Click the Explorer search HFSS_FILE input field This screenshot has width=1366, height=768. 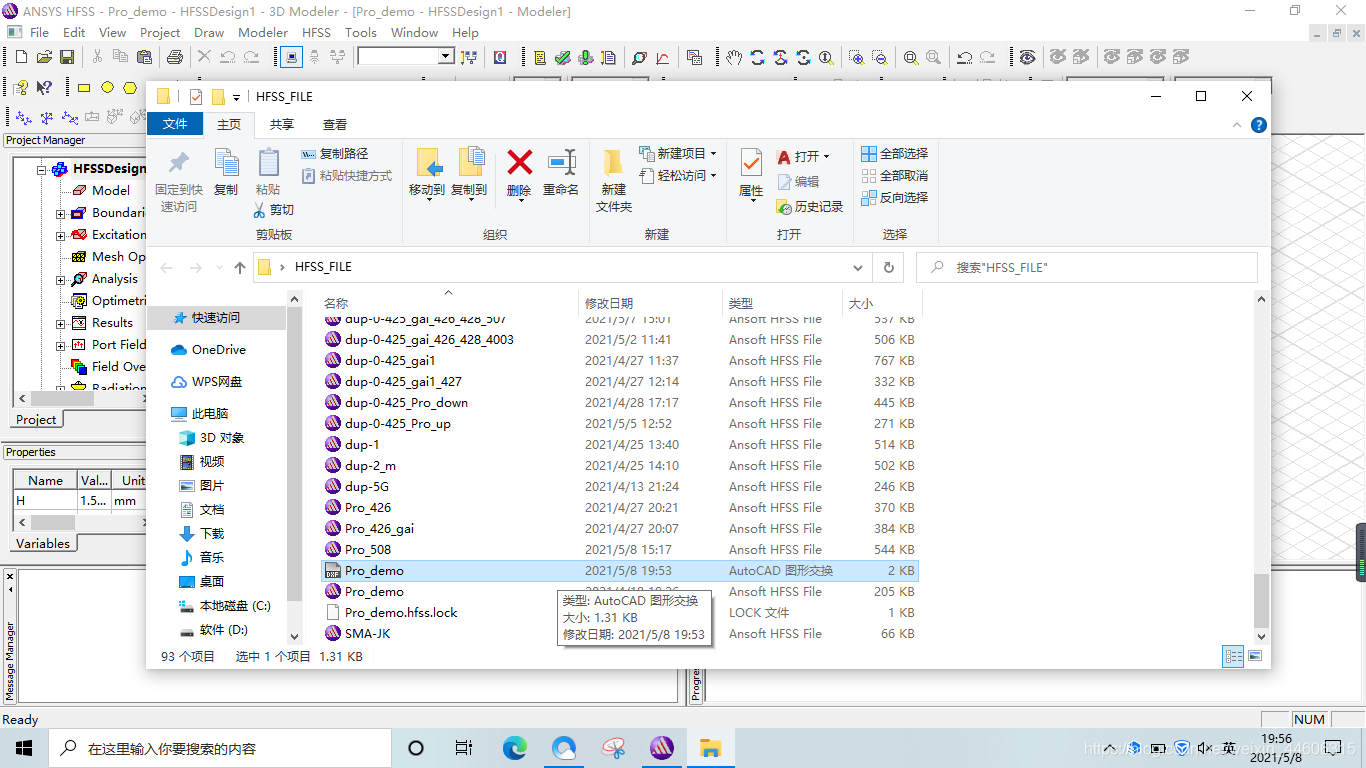[x=1086, y=267]
